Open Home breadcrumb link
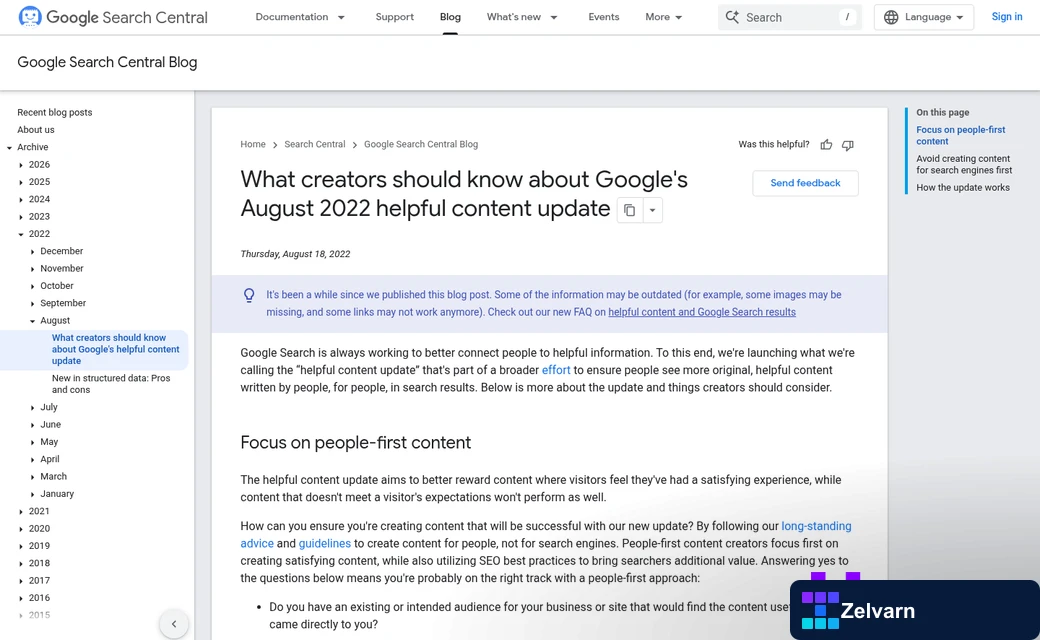The width and height of the screenshot is (1040, 640). tap(253, 144)
